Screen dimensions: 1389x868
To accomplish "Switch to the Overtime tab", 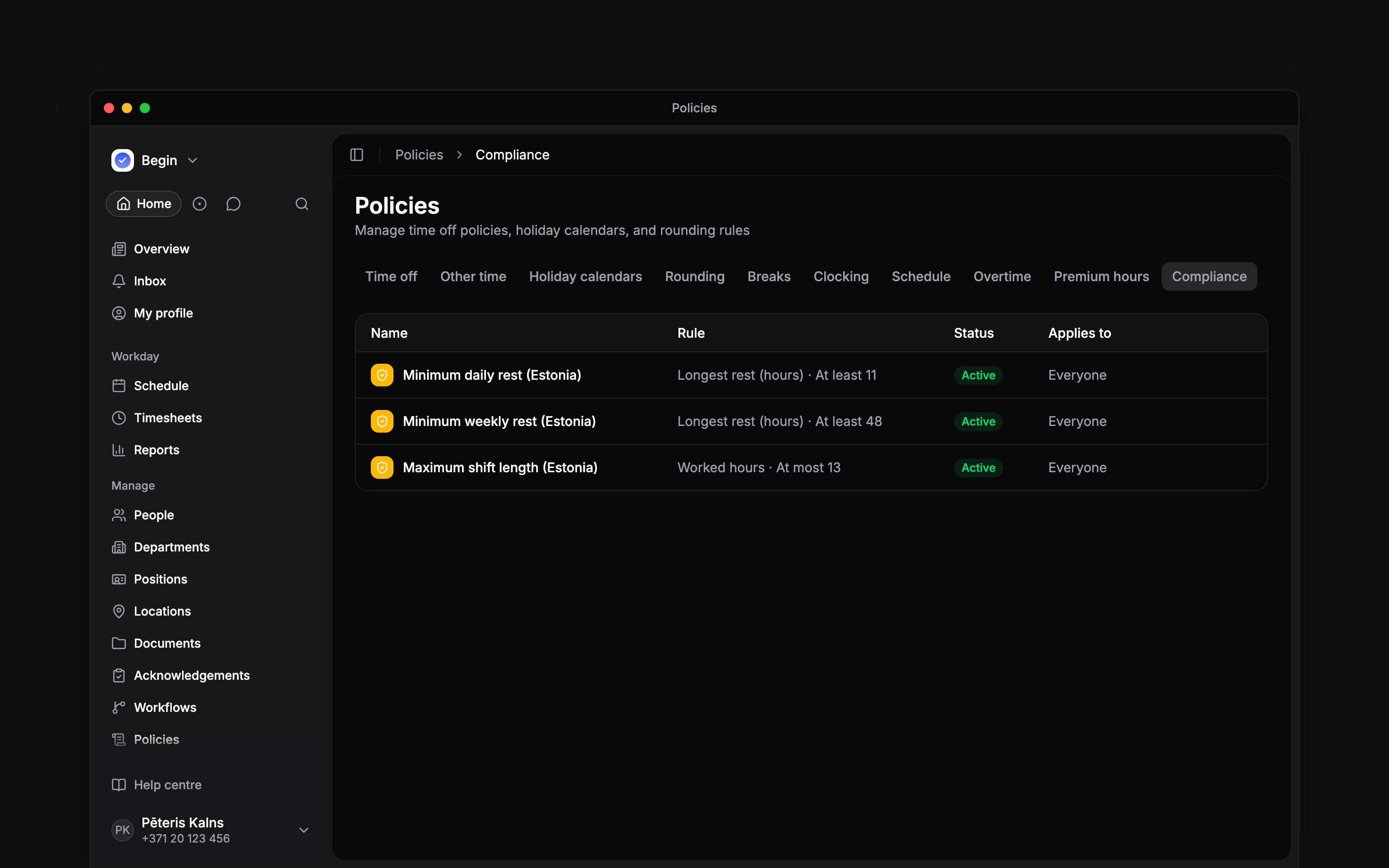I will [1002, 277].
